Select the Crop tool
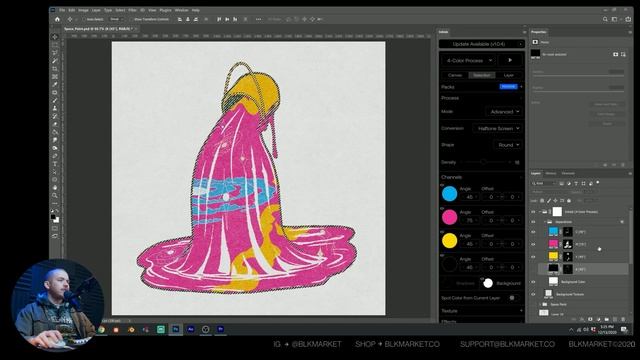The width and height of the screenshot is (640, 360). [55, 69]
